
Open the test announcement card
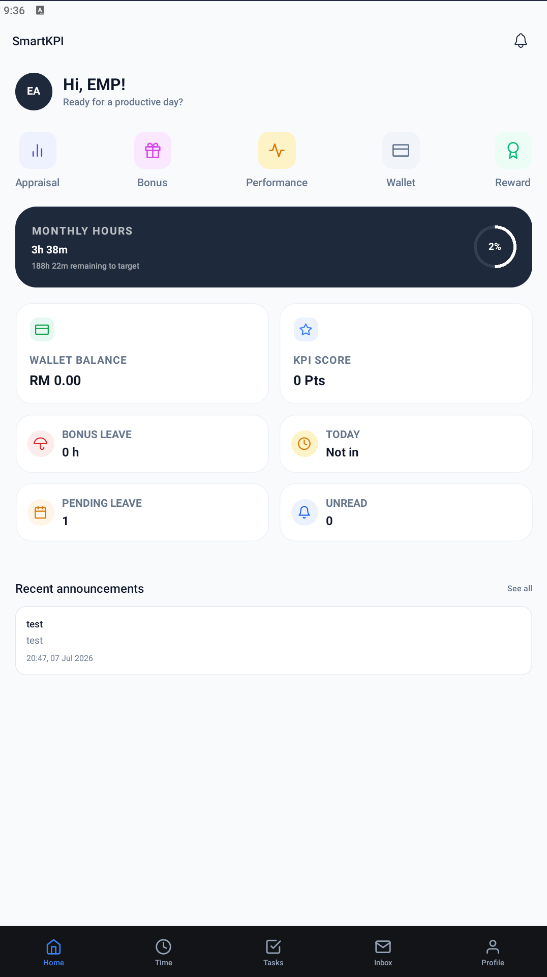point(274,641)
